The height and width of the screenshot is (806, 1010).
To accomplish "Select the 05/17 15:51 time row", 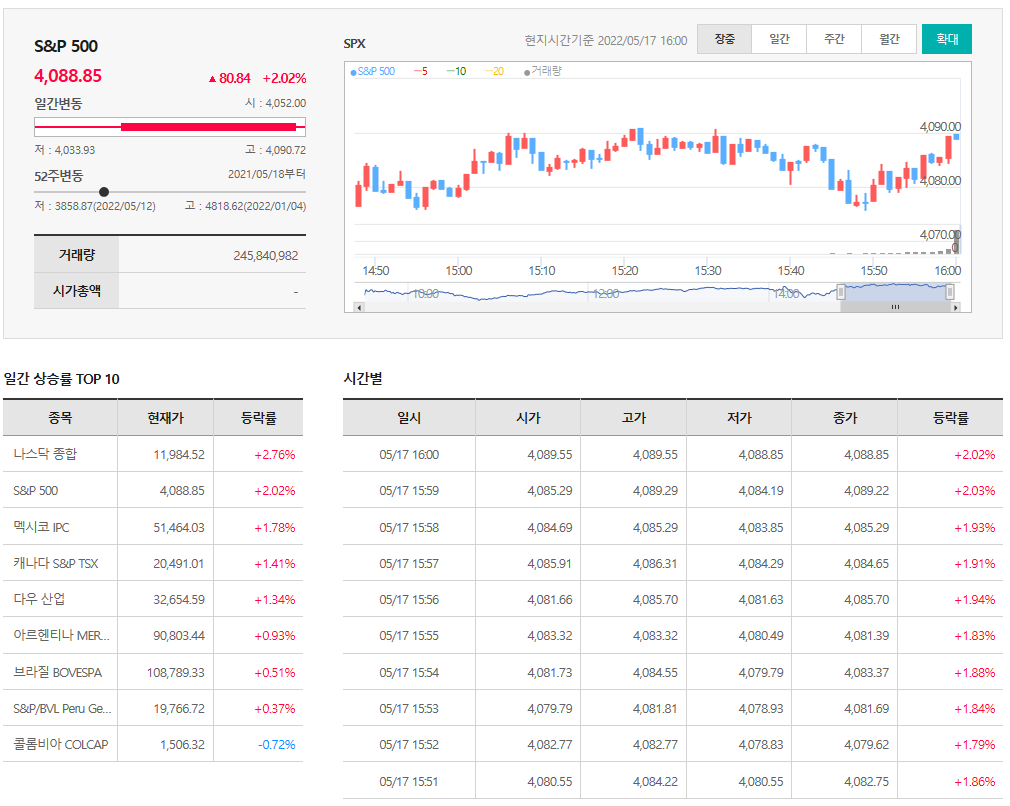I will (672, 781).
